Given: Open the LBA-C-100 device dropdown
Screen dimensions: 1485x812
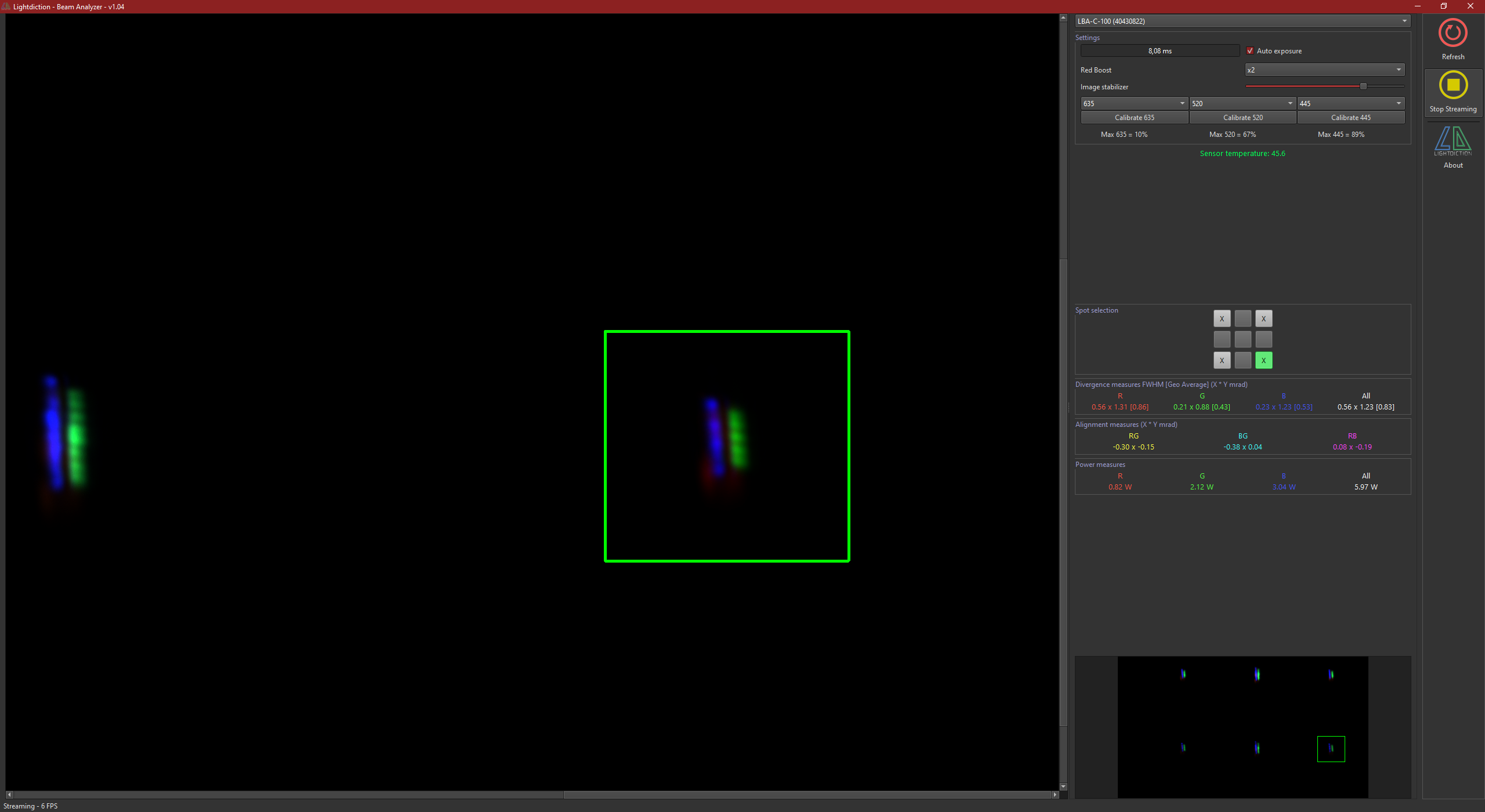Looking at the screenshot, I should click(1242, 21).
